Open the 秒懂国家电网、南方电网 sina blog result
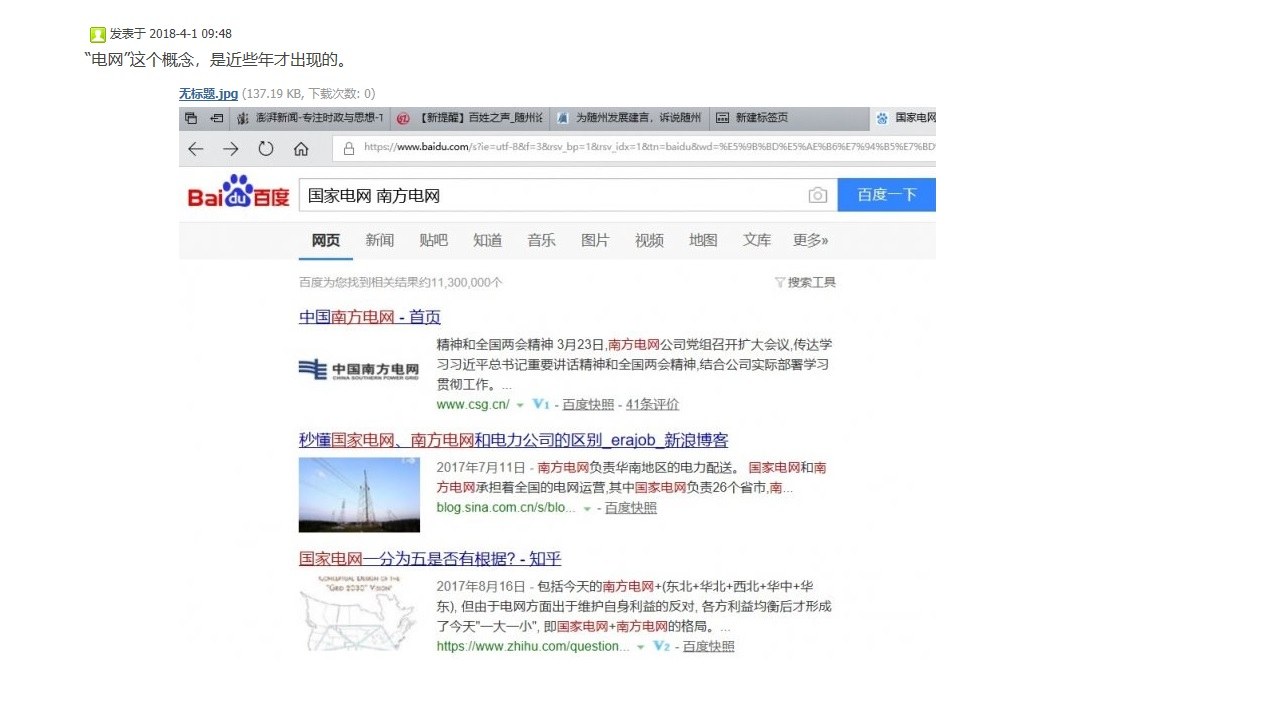The height and width of the screenshot is (720, 1280). tap(514, 440)
